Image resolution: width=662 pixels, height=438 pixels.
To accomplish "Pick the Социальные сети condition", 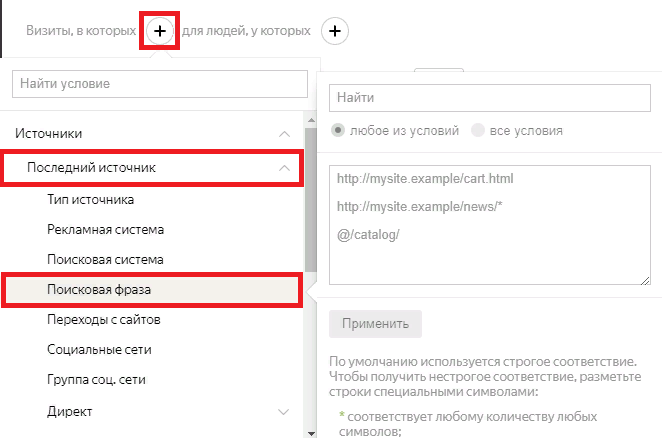I will point(99,350).
